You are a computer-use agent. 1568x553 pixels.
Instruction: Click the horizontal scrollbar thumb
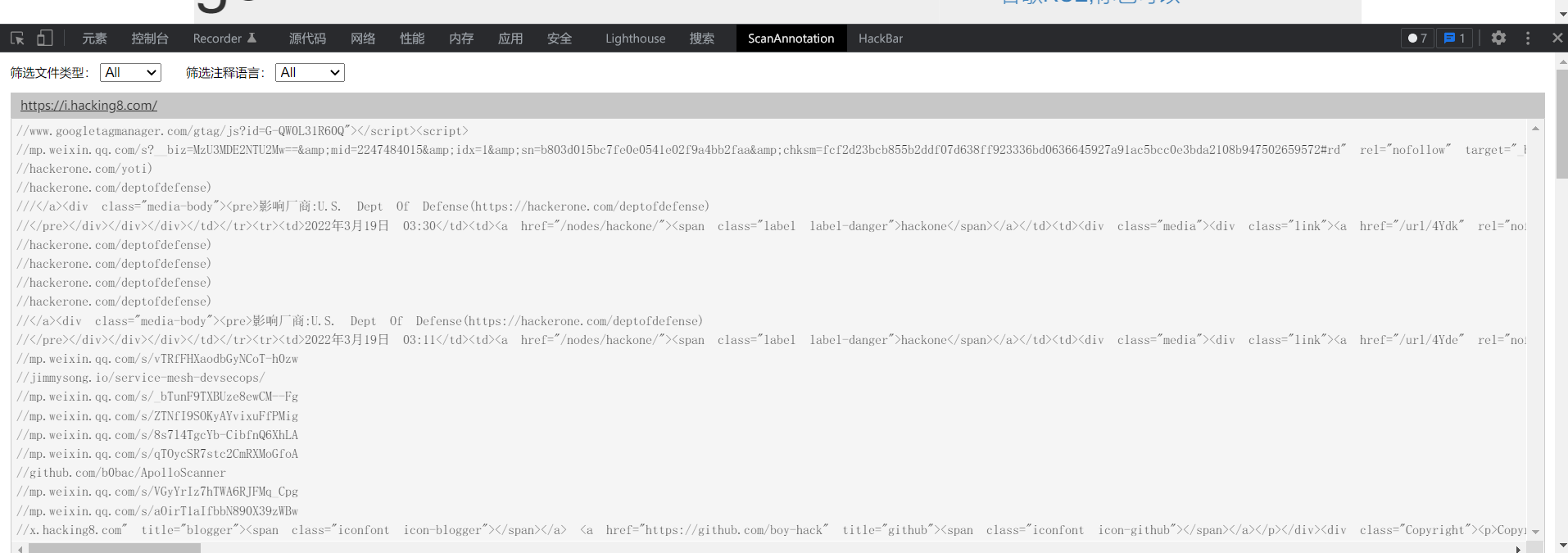point(115,548)
